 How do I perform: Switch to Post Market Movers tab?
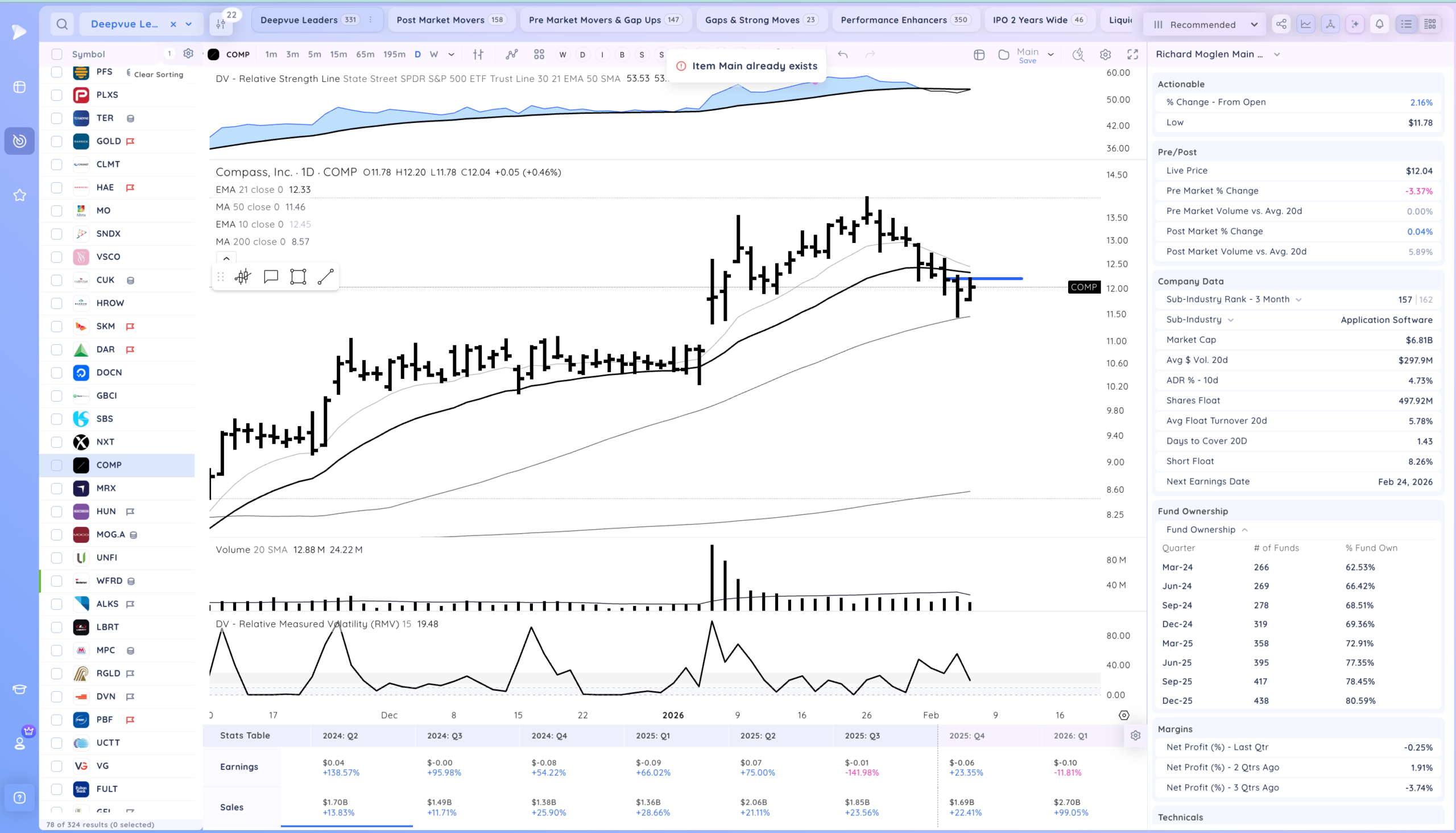tap(450, 20)
